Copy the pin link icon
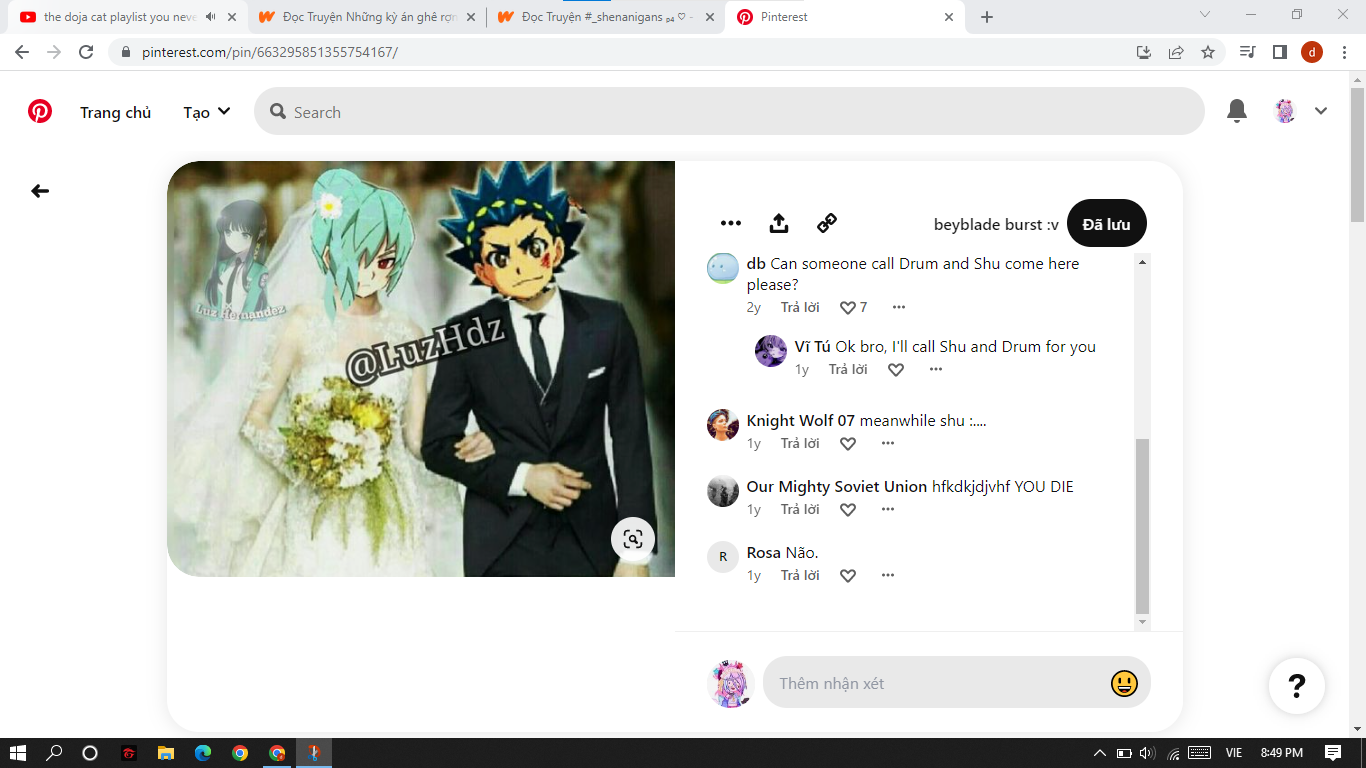 click(x=827, y=223)
